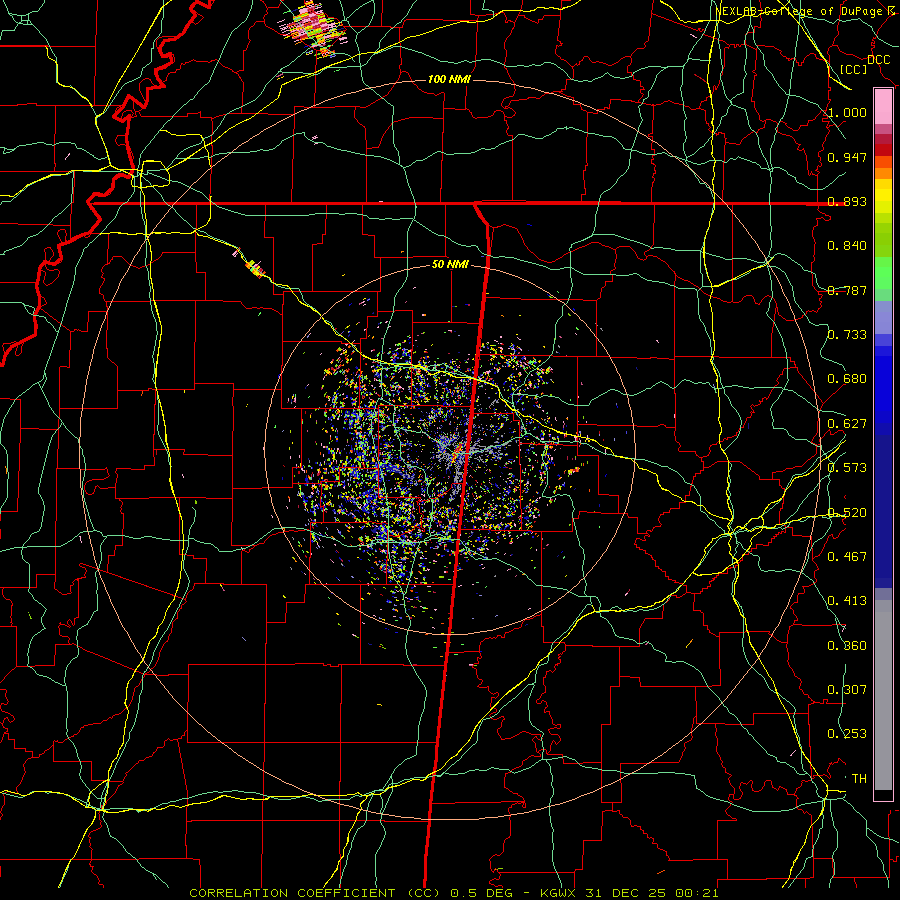Select the 0.307 legend value
Viewport: 900px width, 900px height.
847,690
